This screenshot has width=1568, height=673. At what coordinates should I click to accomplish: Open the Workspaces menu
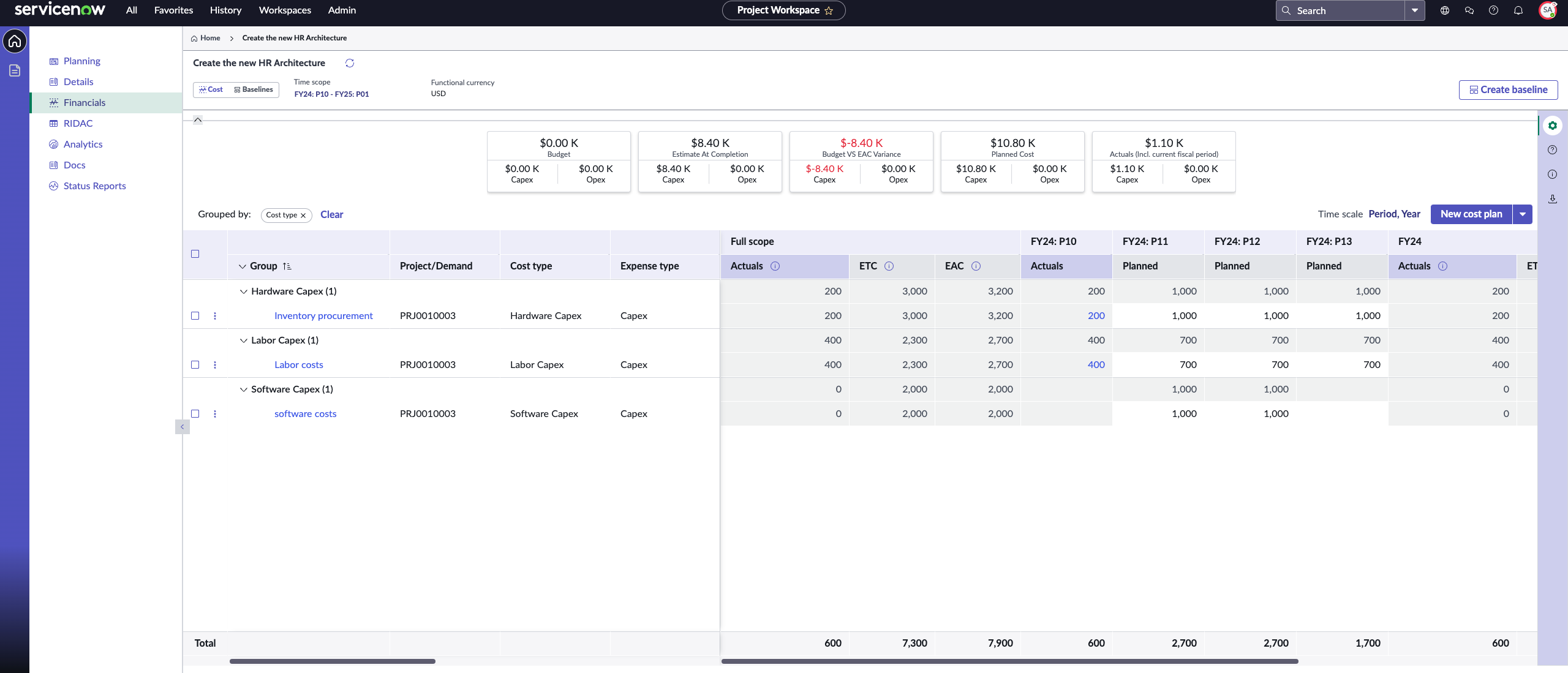[285, 10]
